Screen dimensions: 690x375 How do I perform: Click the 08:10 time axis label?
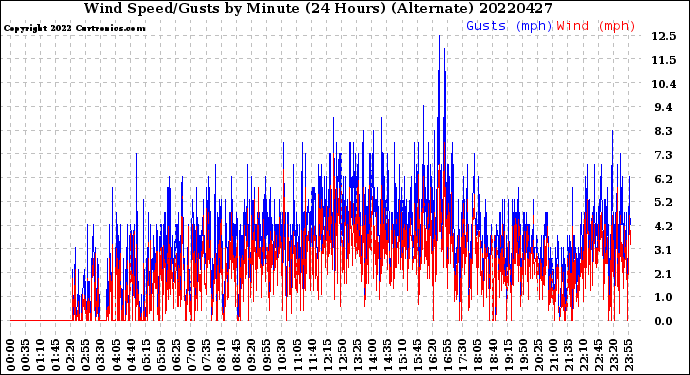point(221,355)
